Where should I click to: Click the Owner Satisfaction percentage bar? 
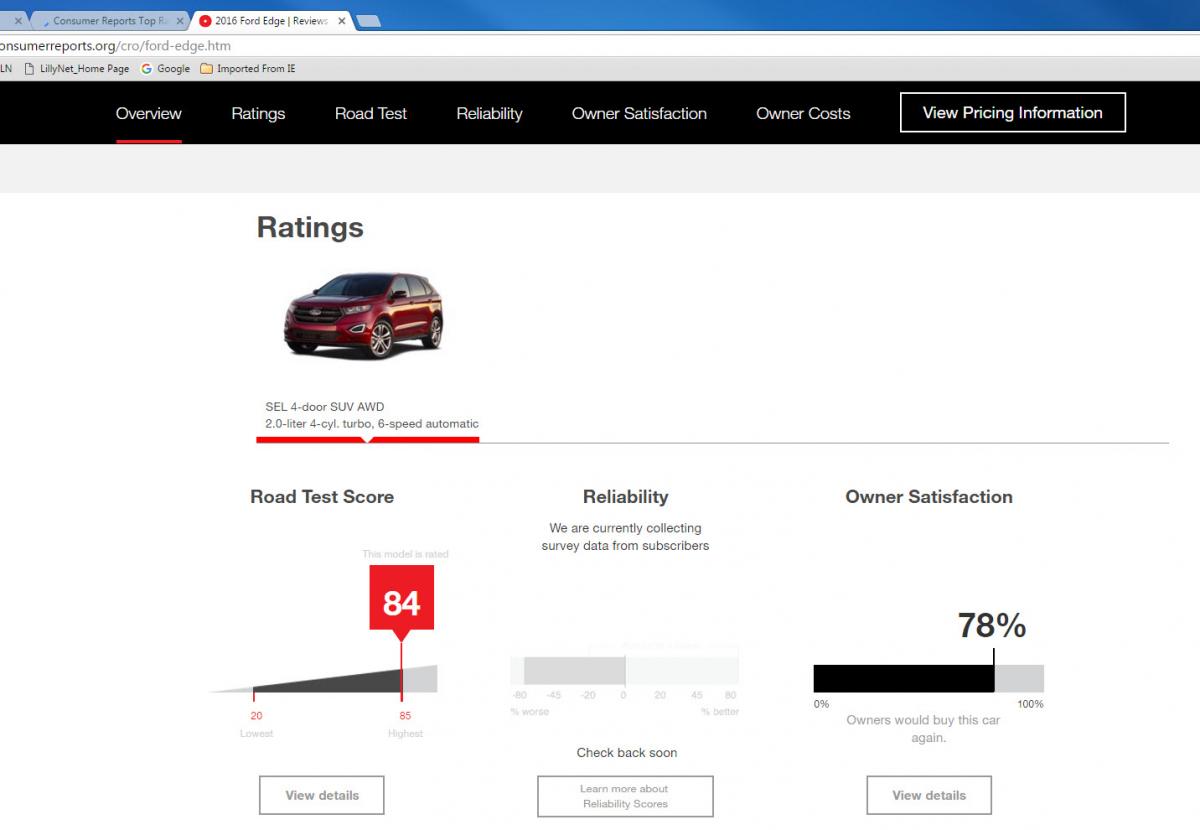click(x=929, y=678)
